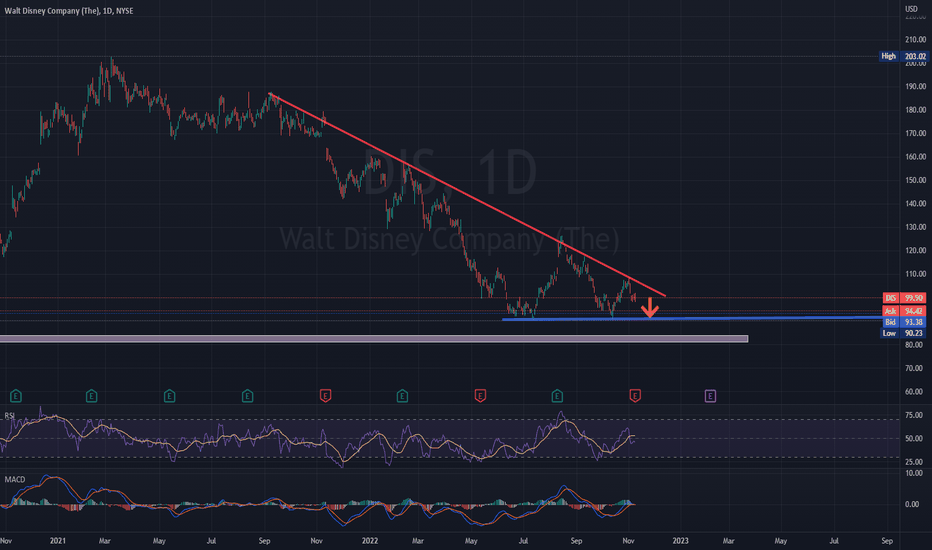Viewport: 932px width, 550px height.
Task: Click the Low 90.23 price label
Action: coord(903,333)
